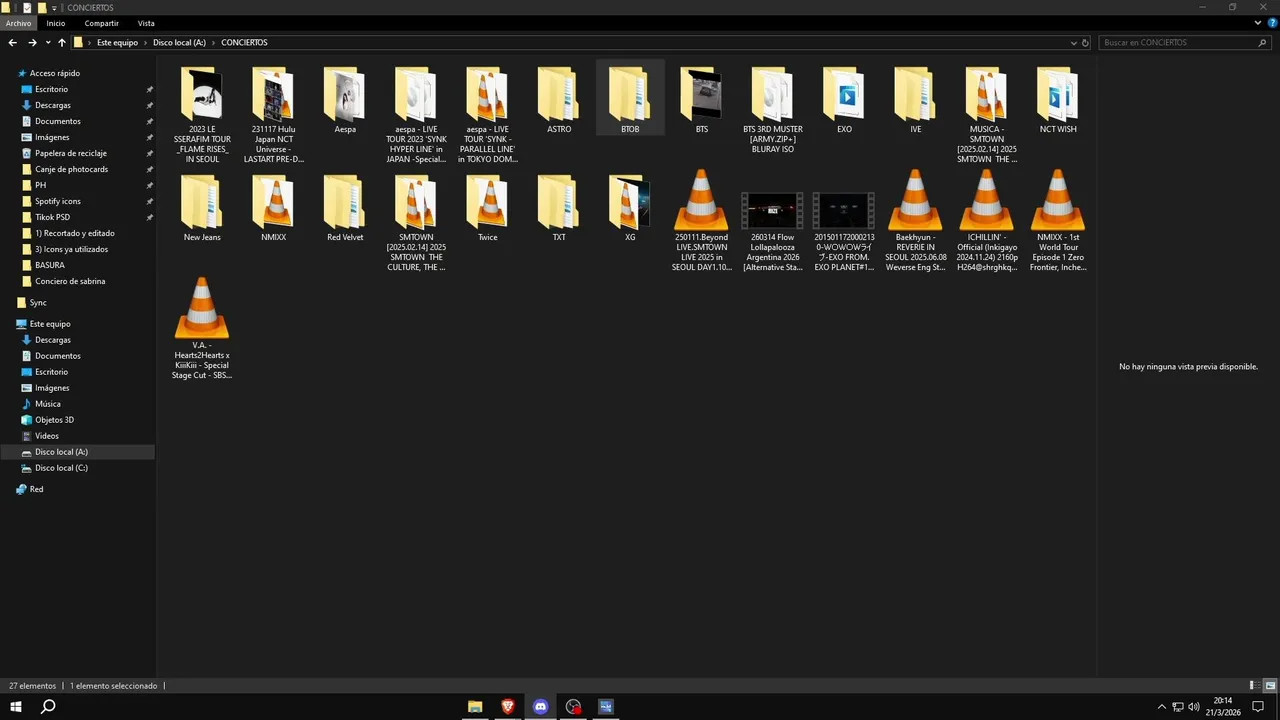1280x720 pixels.
Task: Click Disco local (A:) in the address breadcrumb
Action: (x=179, y=43)
